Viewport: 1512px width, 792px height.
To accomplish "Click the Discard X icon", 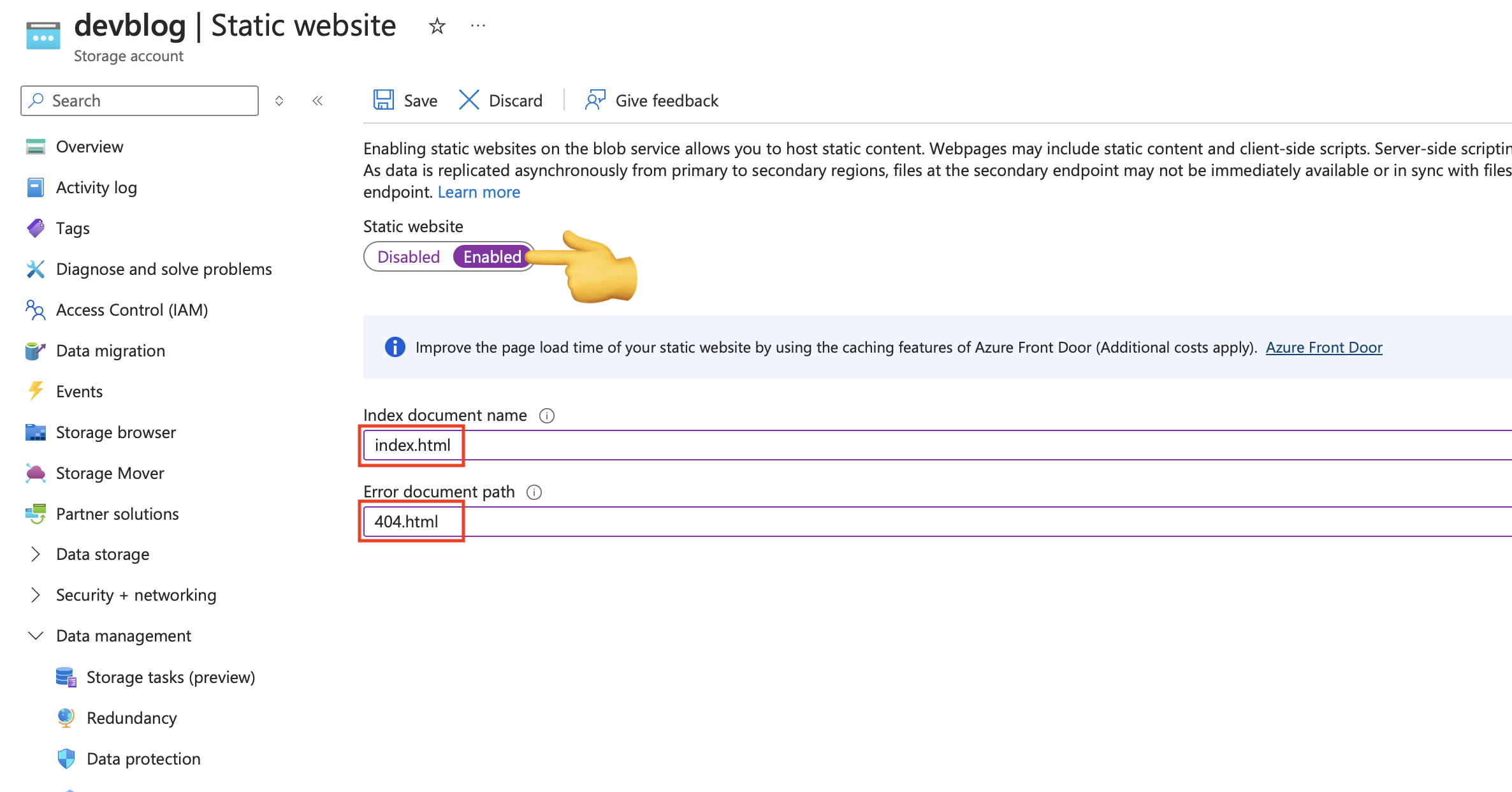I will coord(469,100).
